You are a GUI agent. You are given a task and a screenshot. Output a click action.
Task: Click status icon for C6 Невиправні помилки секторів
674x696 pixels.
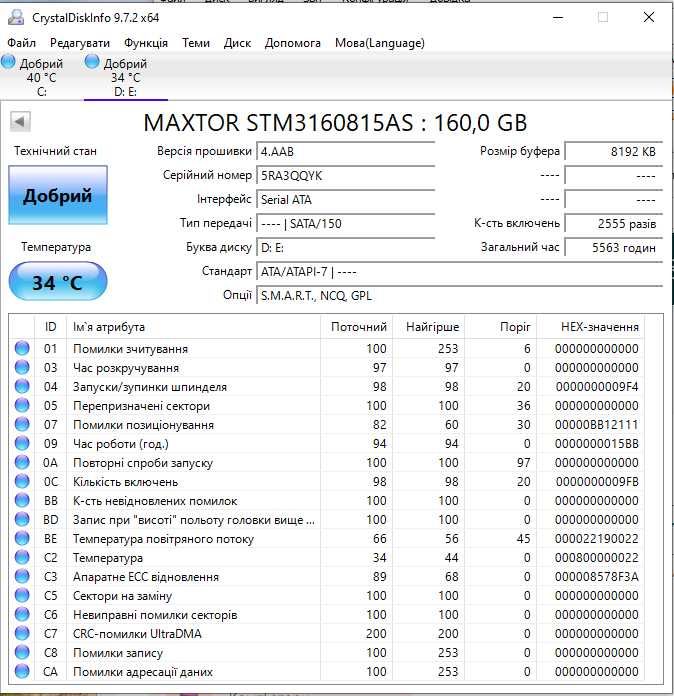coord(22,614)
